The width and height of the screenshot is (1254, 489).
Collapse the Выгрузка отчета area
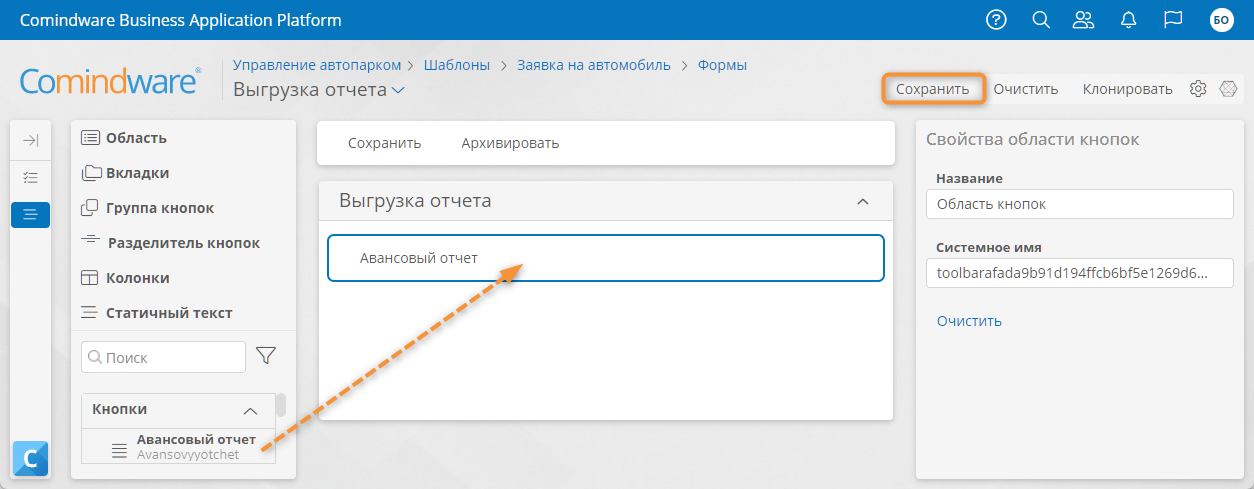coord(863,202)
